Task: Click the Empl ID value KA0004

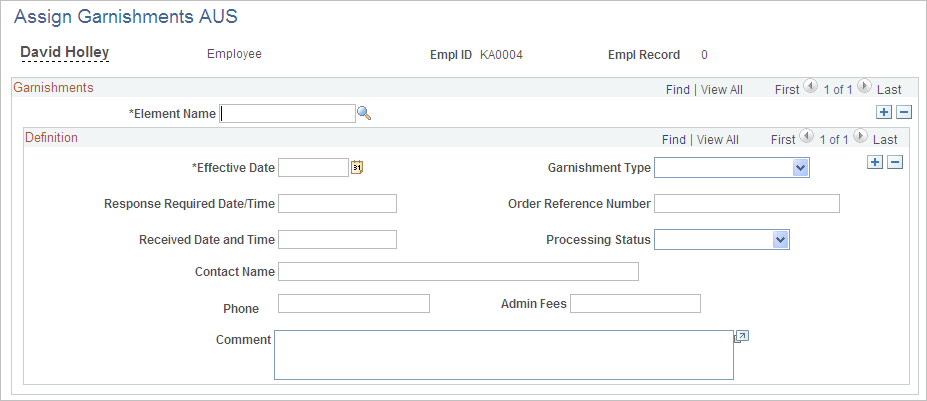Action: (501, 55)
